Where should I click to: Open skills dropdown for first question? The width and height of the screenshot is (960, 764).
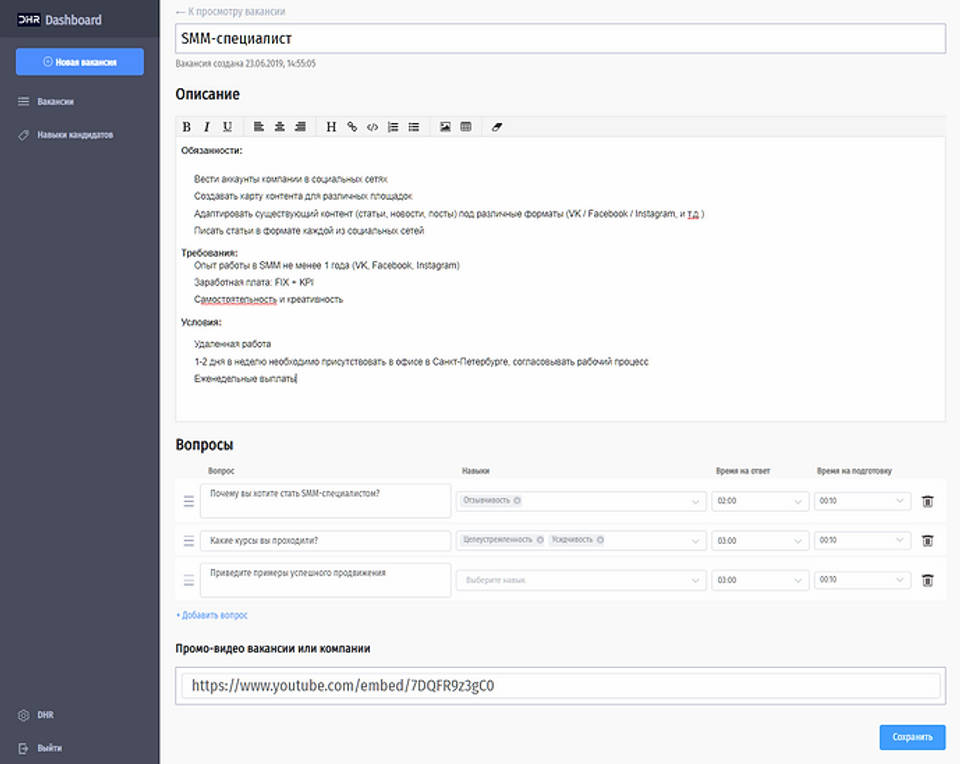click(x=581, y=501)
